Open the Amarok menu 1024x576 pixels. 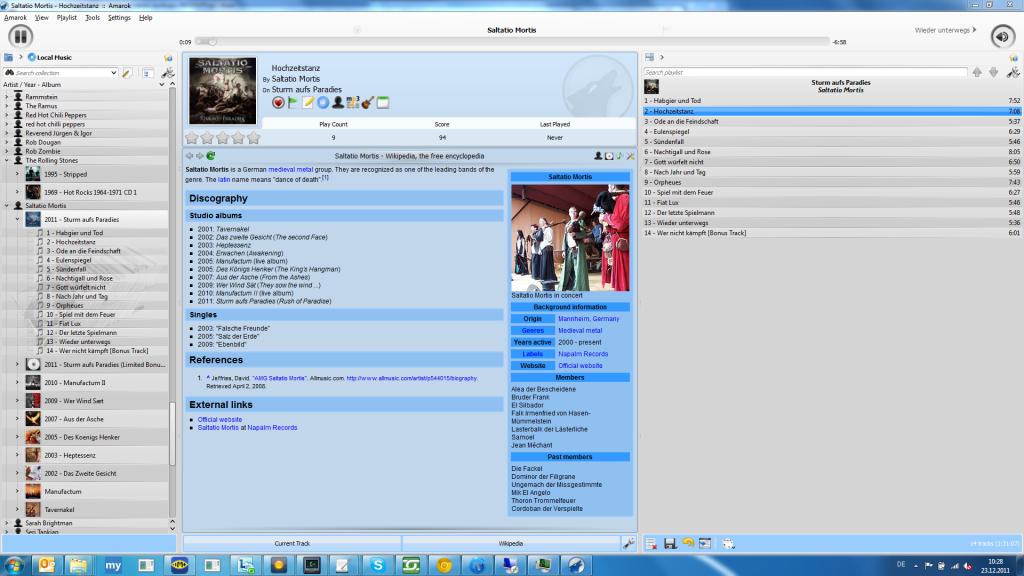pyautogui.click(x=15, y=18)
